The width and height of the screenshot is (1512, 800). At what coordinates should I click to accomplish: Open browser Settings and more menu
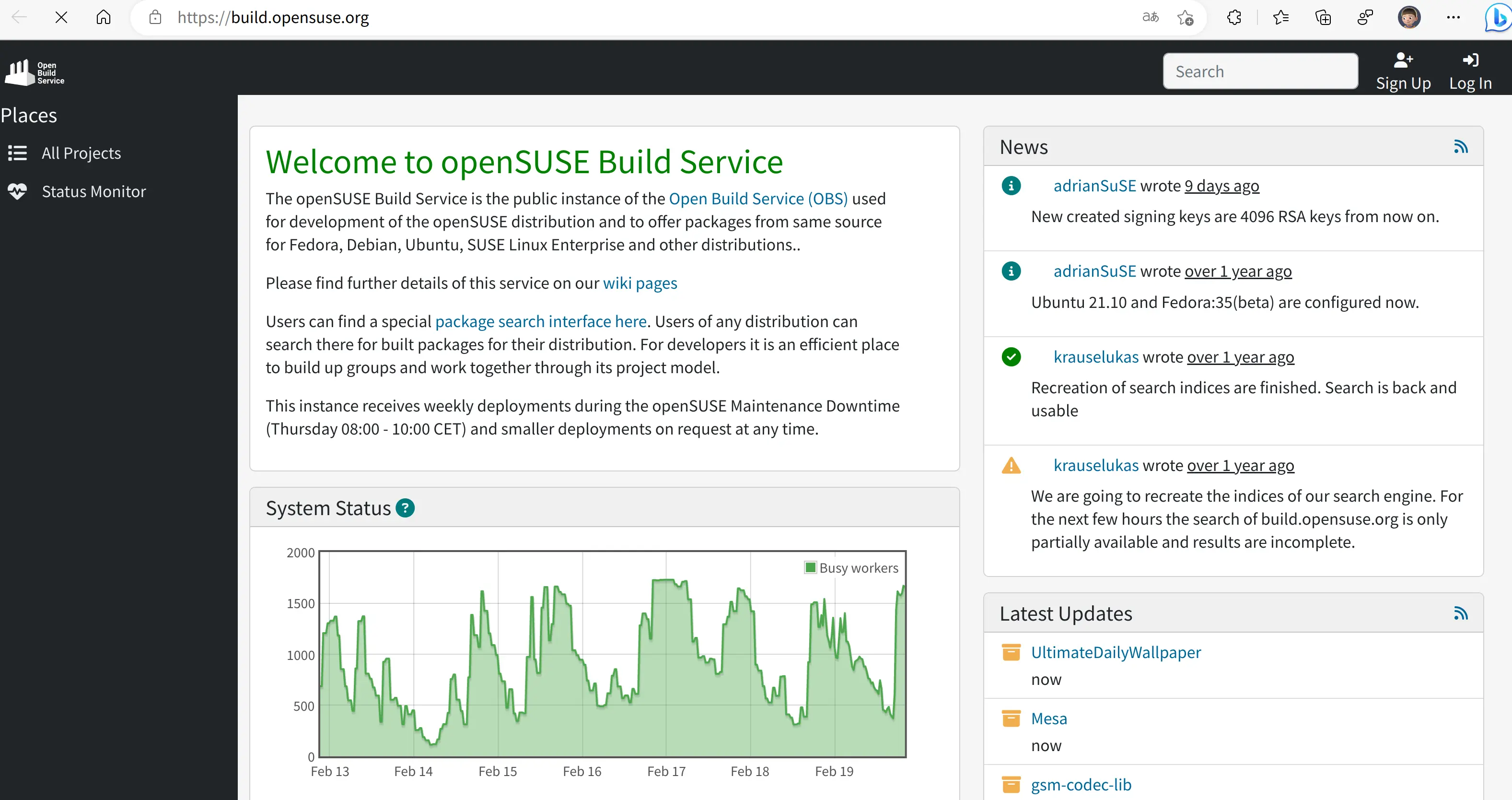coord(1453,18)
